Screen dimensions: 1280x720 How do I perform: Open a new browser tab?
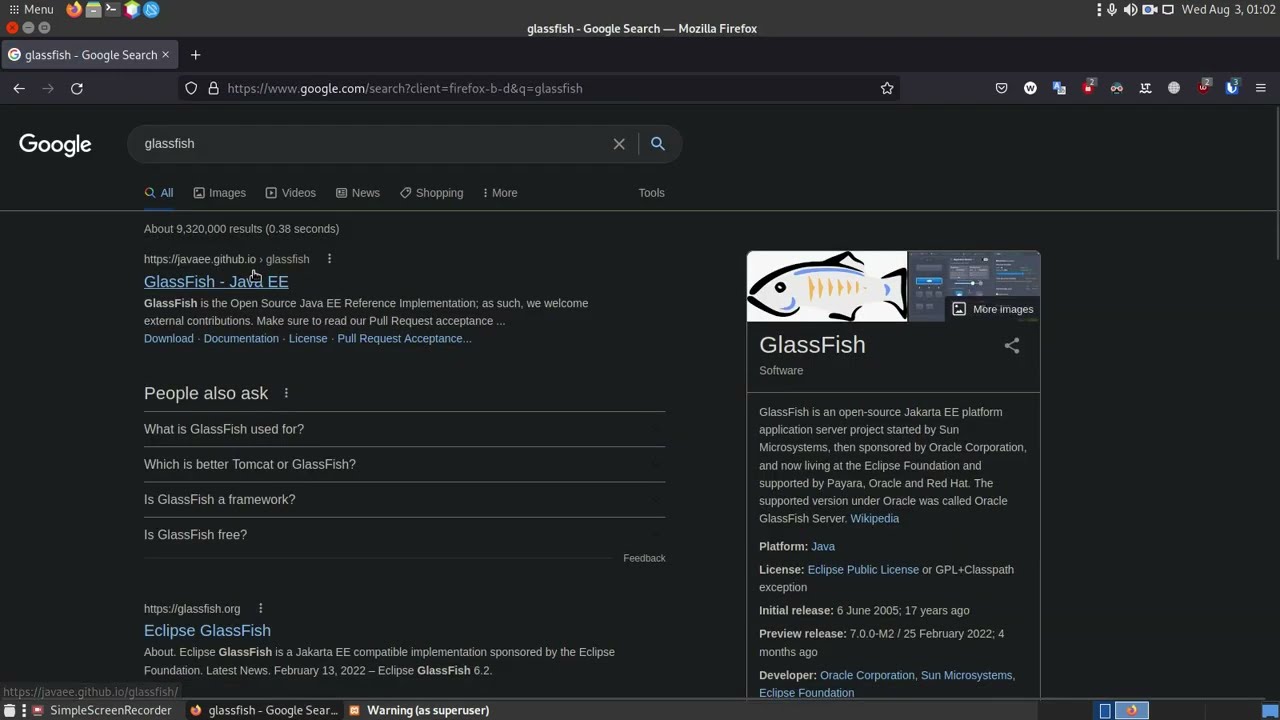click(x=196, y=55)
